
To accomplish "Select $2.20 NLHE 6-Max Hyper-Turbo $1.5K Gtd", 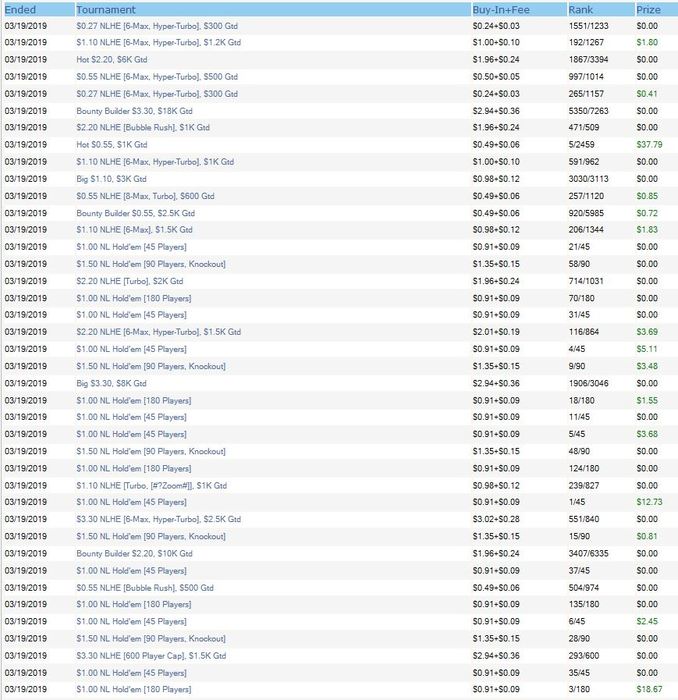I will pos(158,332).
